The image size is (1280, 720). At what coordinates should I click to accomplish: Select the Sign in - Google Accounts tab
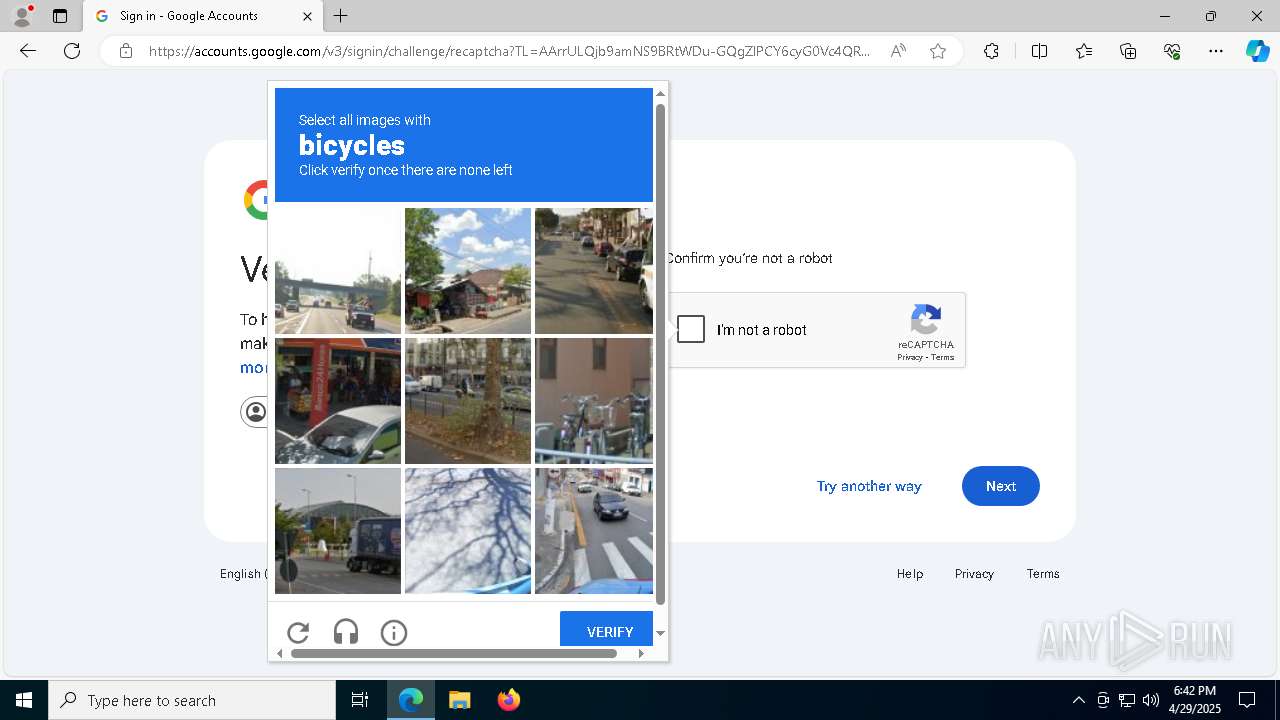(x=202, y=16)
